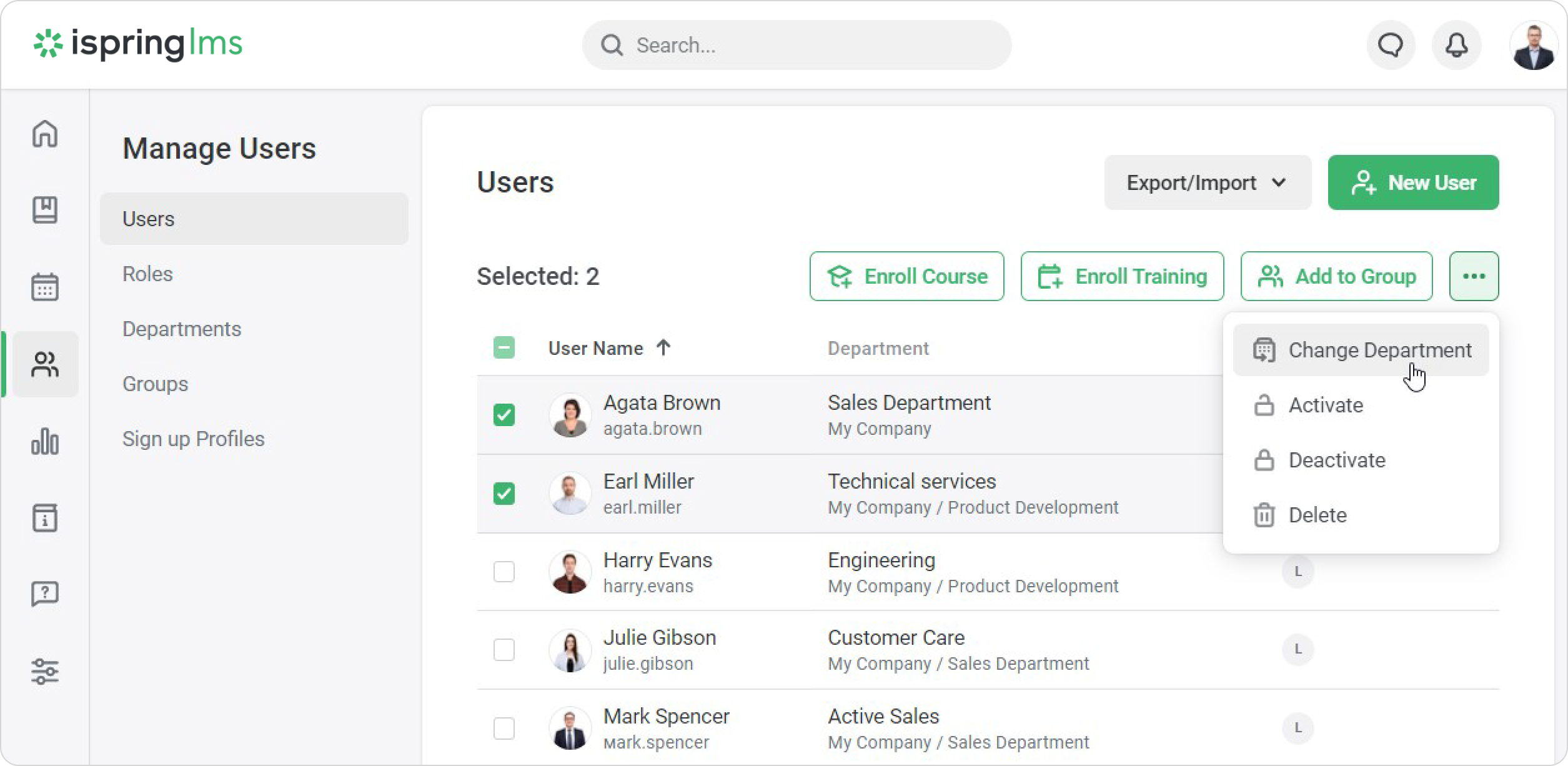Open the courses bookmark icon in sidebar

tap(45, 210)
